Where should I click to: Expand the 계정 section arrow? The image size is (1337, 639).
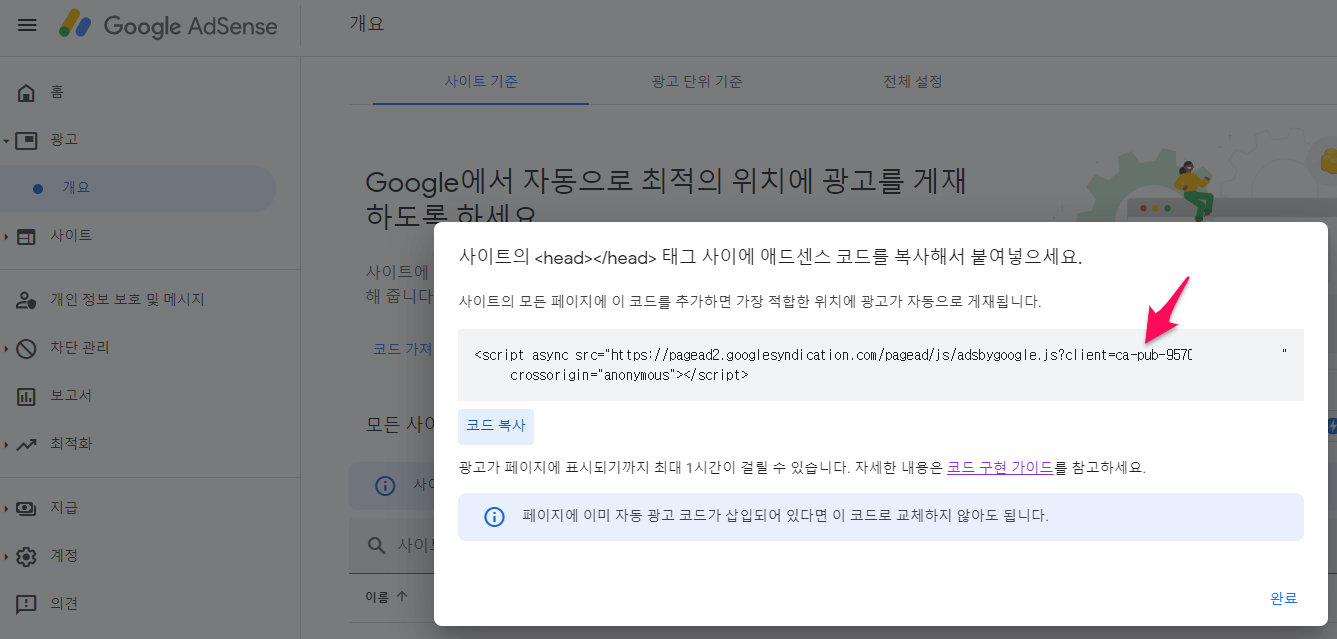(x=6, y=556)
